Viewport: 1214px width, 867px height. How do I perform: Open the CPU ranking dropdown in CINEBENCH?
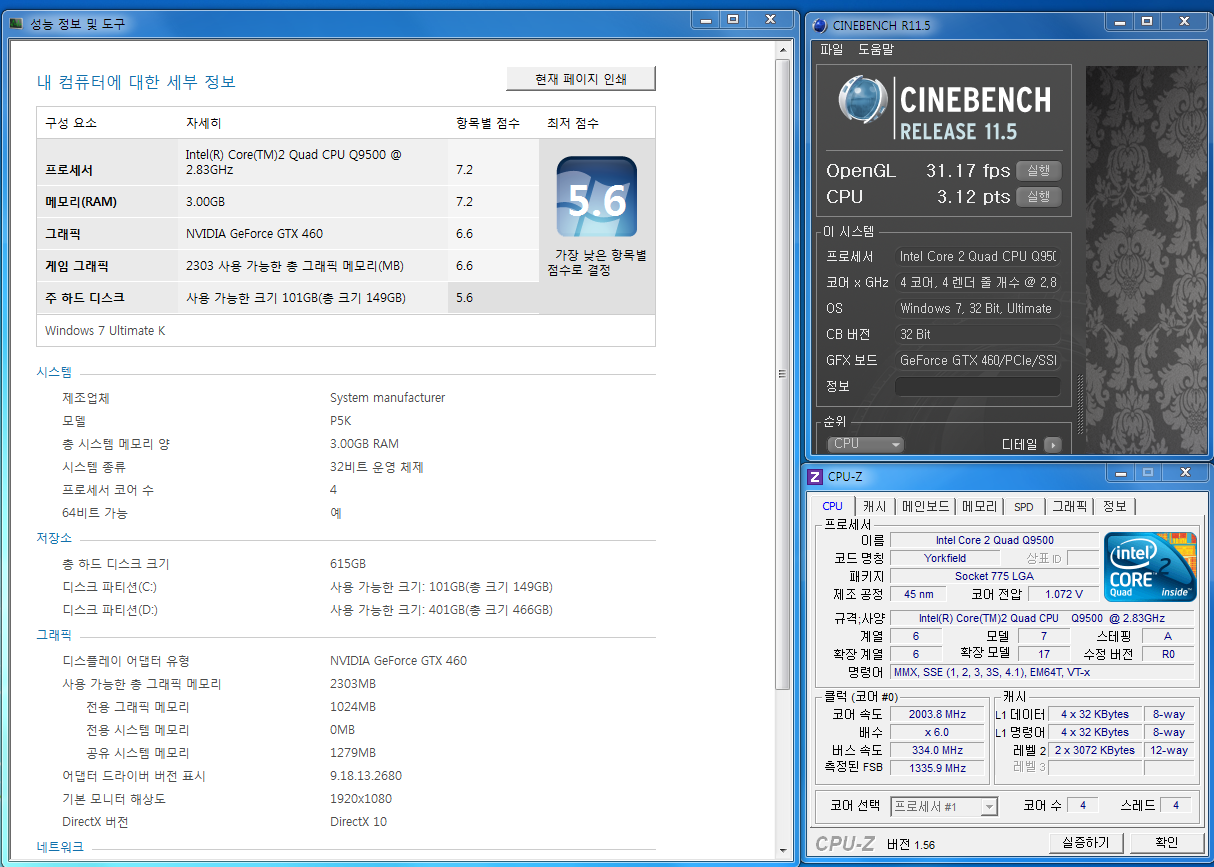[x=865, y=444]
